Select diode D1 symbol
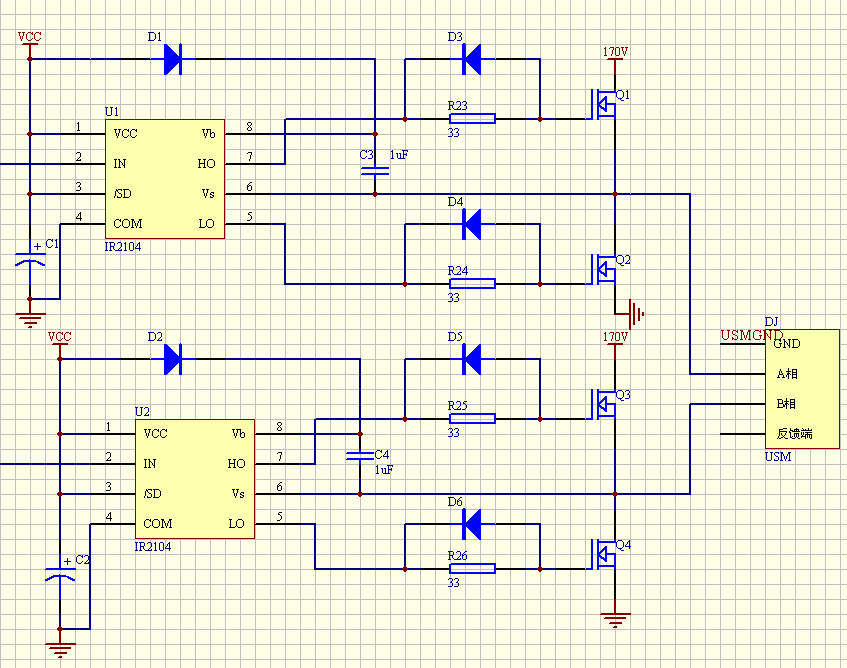The image size is (847, 668). [172, 59]
